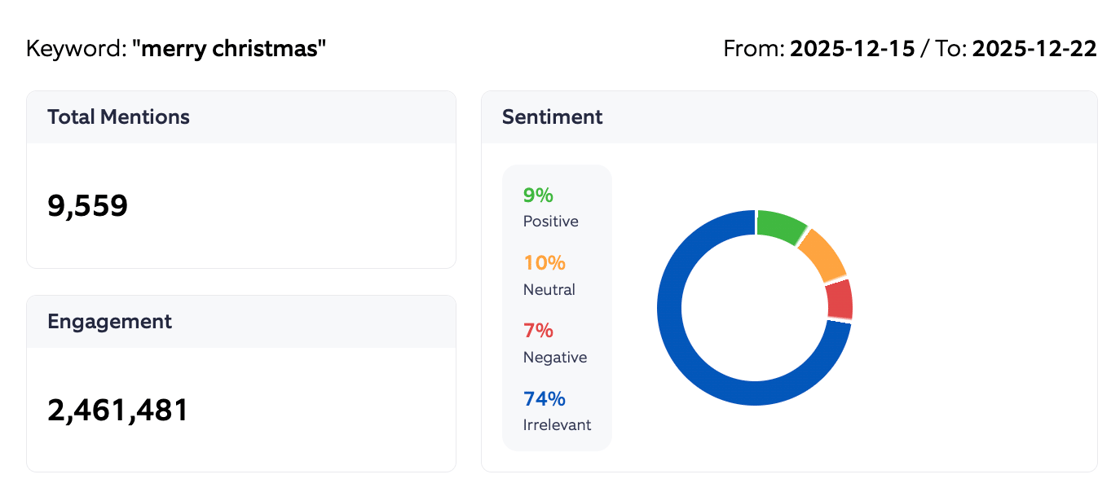Click the blue 74% percentage value
The image size is (1120, 492).
pos(544,398)
